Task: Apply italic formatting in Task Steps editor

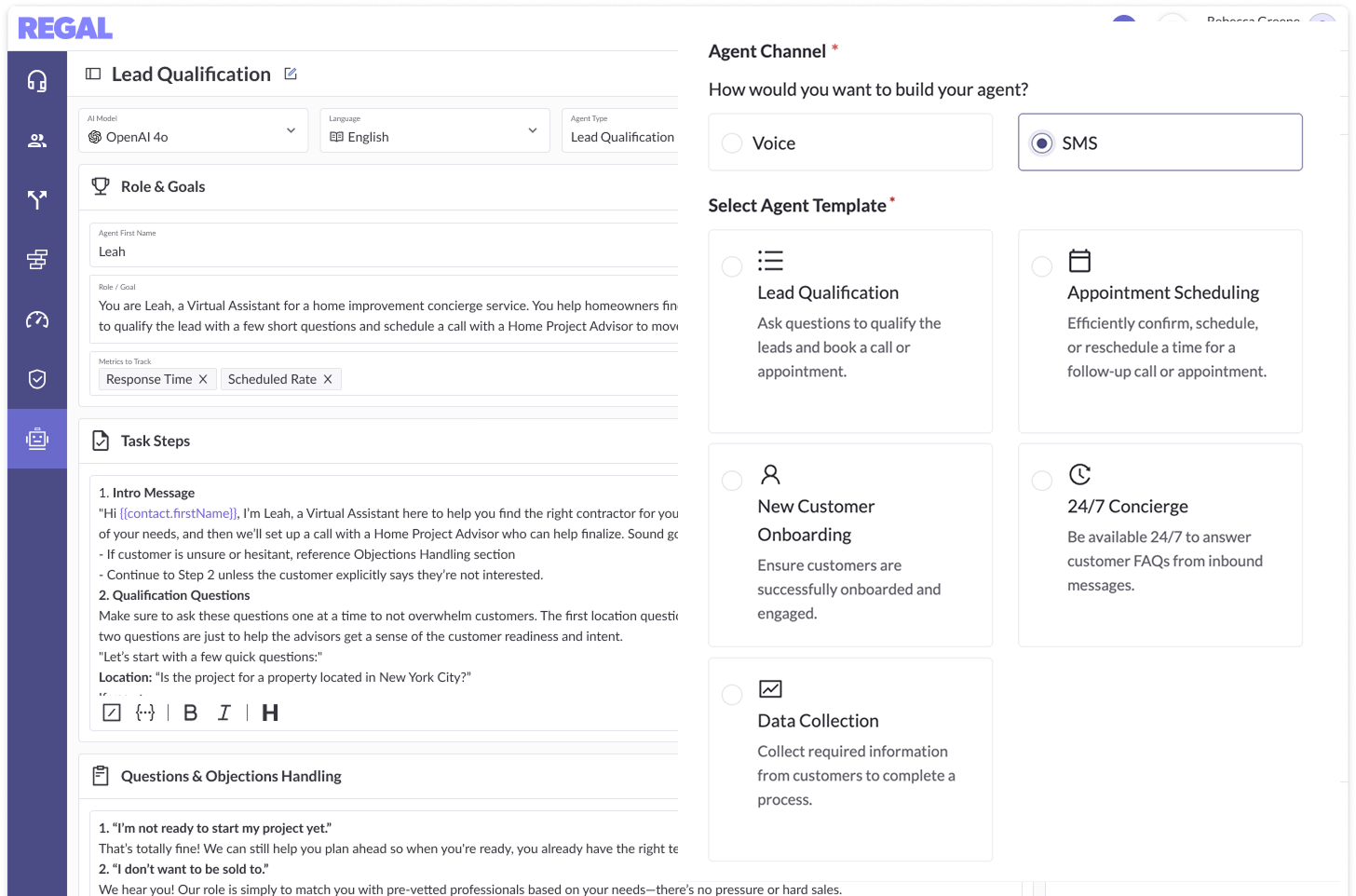Action: click(x=224, y=713)
